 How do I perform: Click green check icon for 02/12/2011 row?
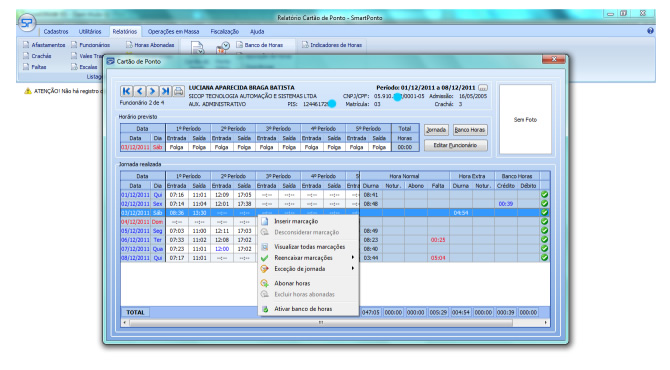tap(544, 204)
